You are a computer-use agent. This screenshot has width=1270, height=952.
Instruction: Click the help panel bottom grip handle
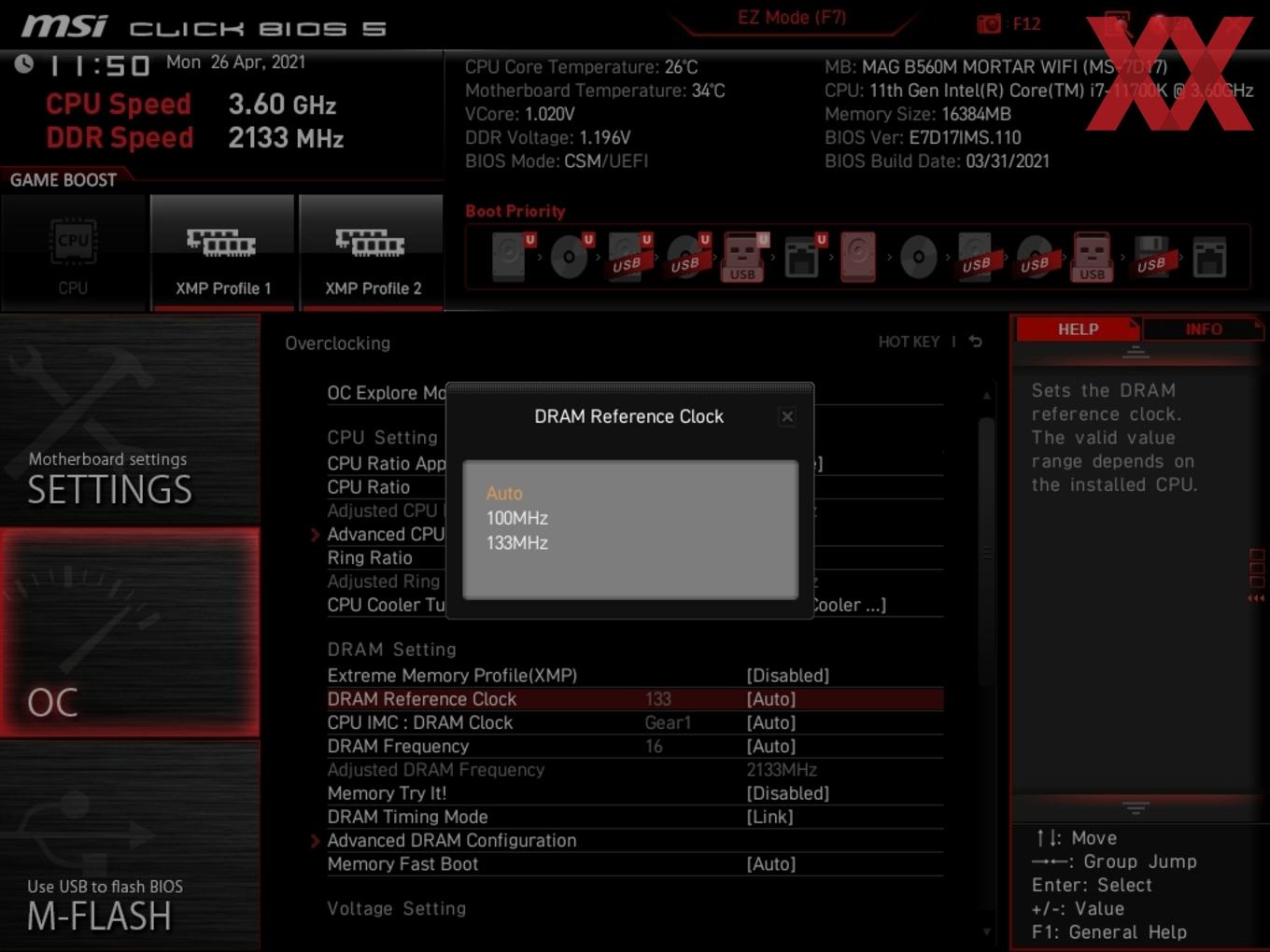(1136, 807)
